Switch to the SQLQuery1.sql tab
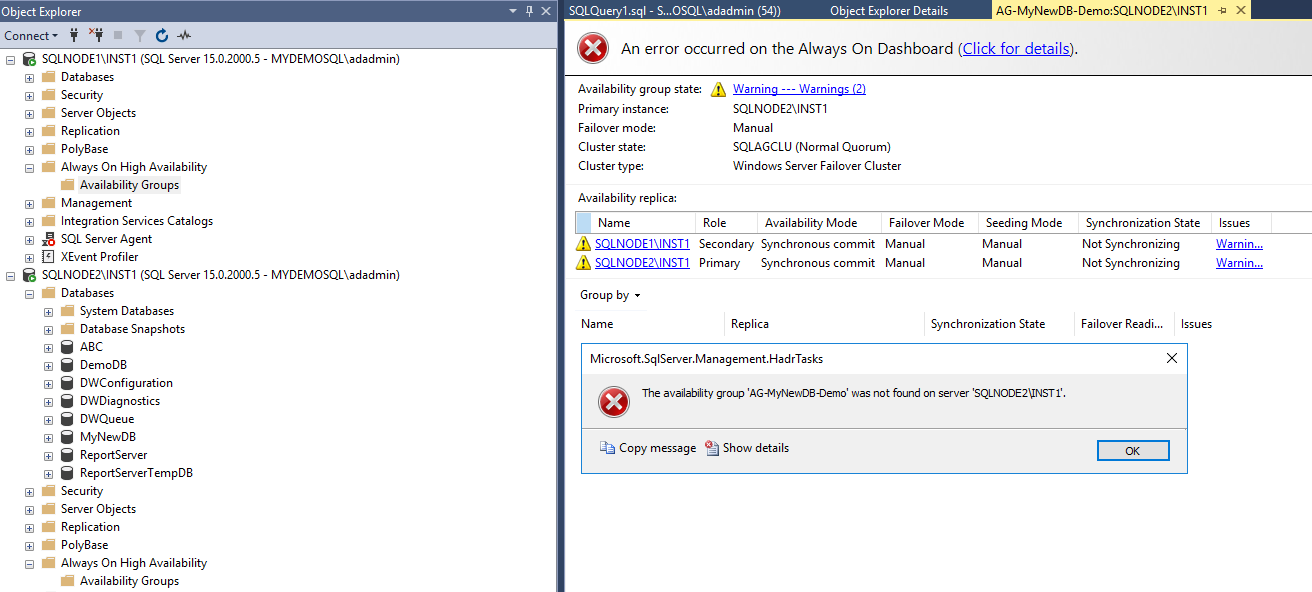The height and width of the screenshot is (592, 1312). (x=673, y=10)
